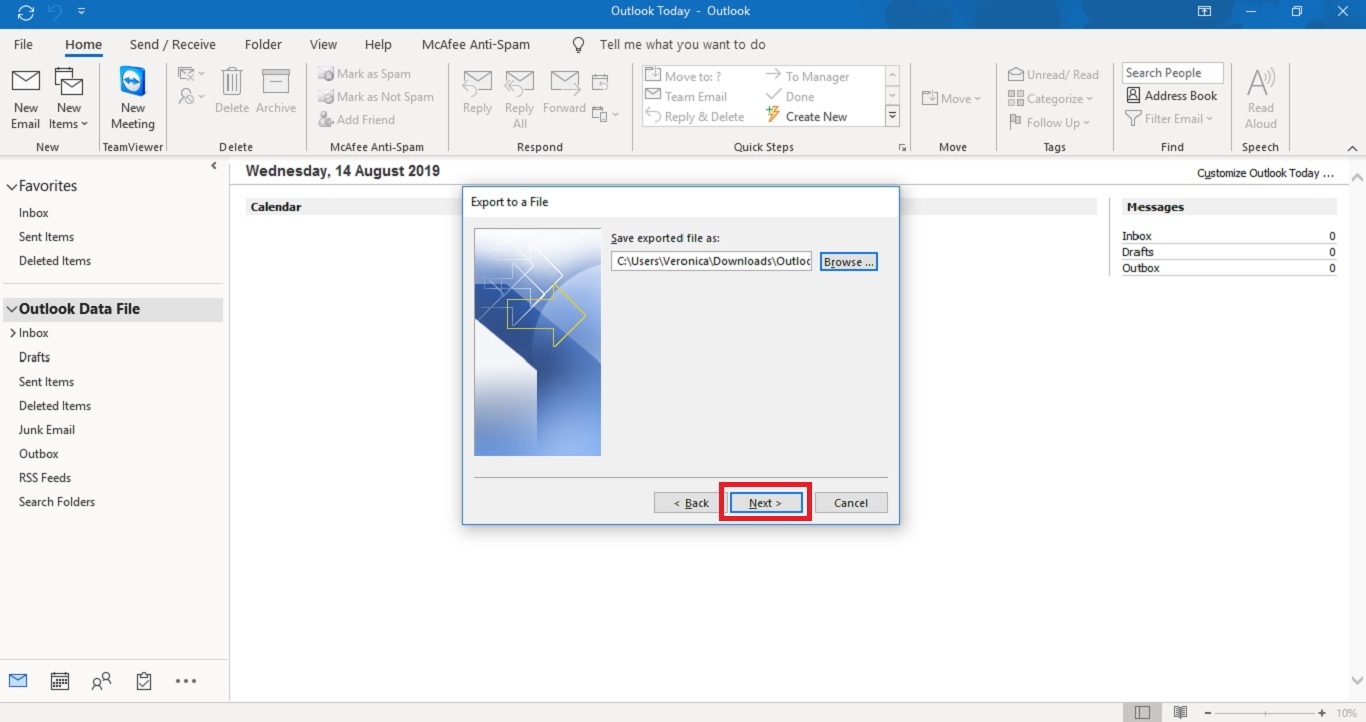Select Done quick step
1366x722 pixels.
(x=790, y=96)
